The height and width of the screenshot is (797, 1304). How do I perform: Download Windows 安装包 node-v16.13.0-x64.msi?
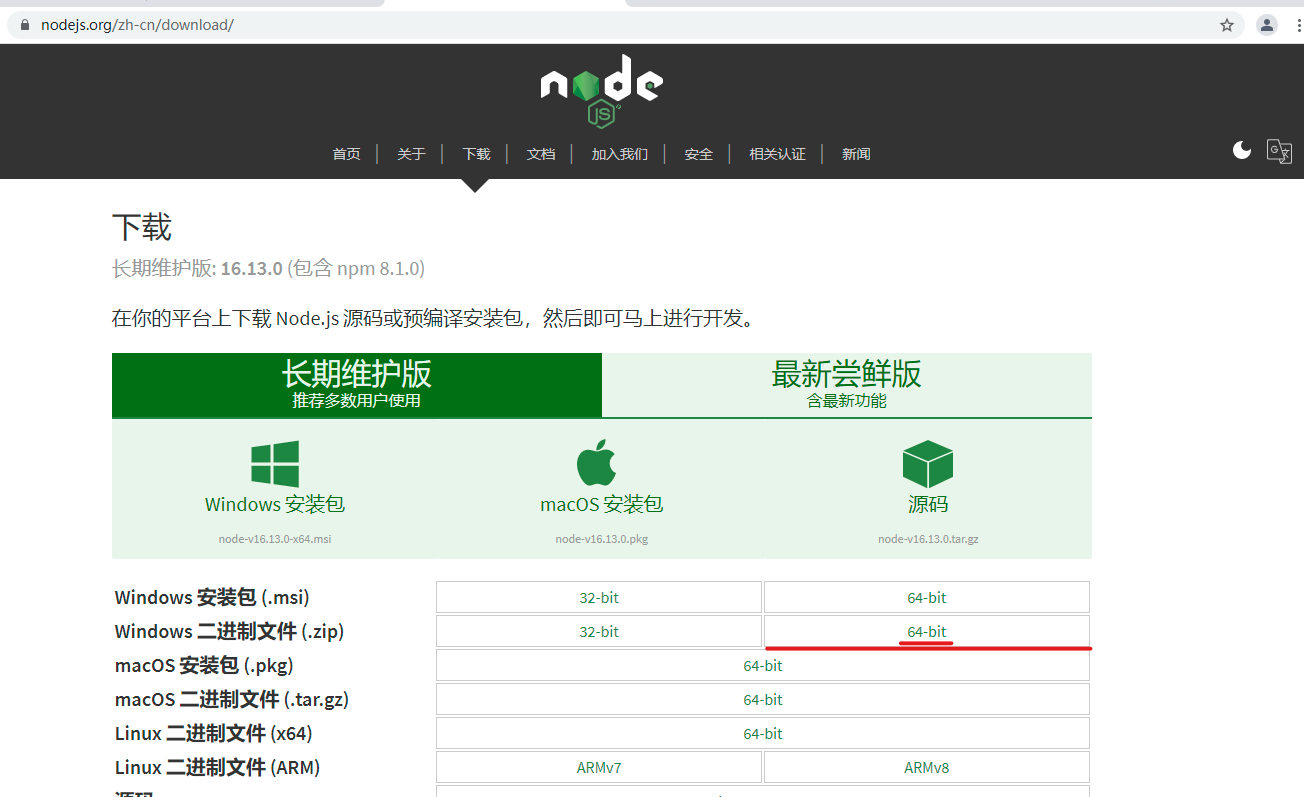click(274, 504)
